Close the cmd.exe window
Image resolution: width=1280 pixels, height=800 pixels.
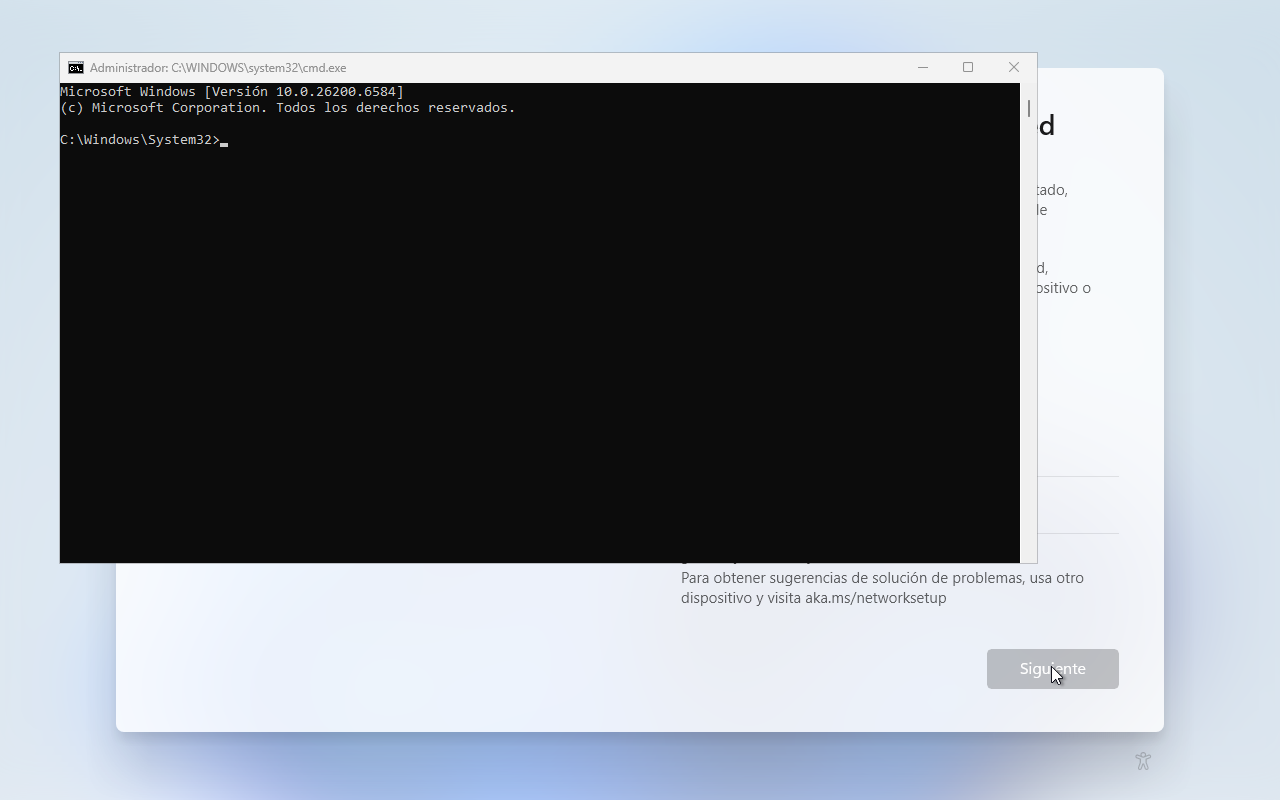click(1013, 68)
